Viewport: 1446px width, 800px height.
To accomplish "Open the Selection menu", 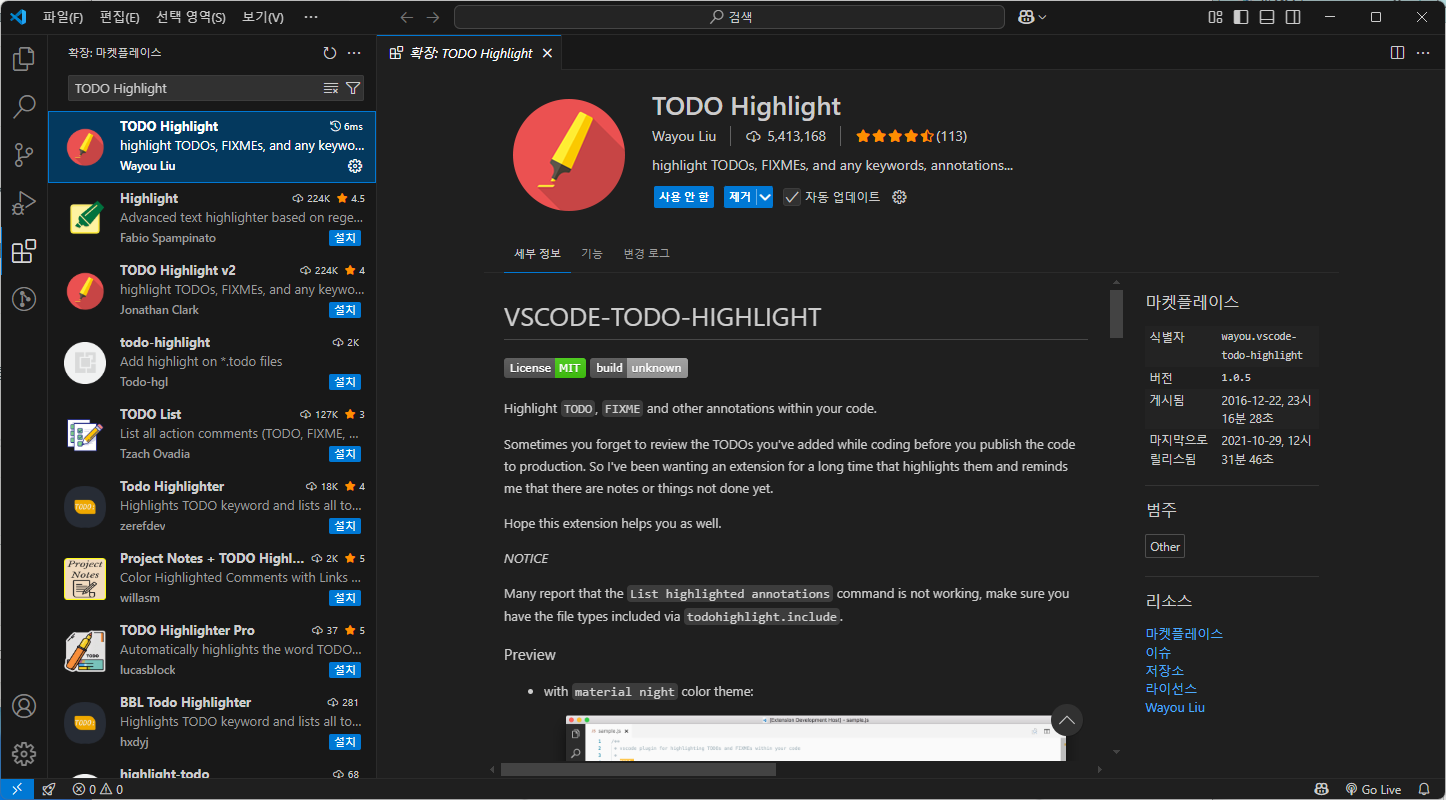I will 191,17.
